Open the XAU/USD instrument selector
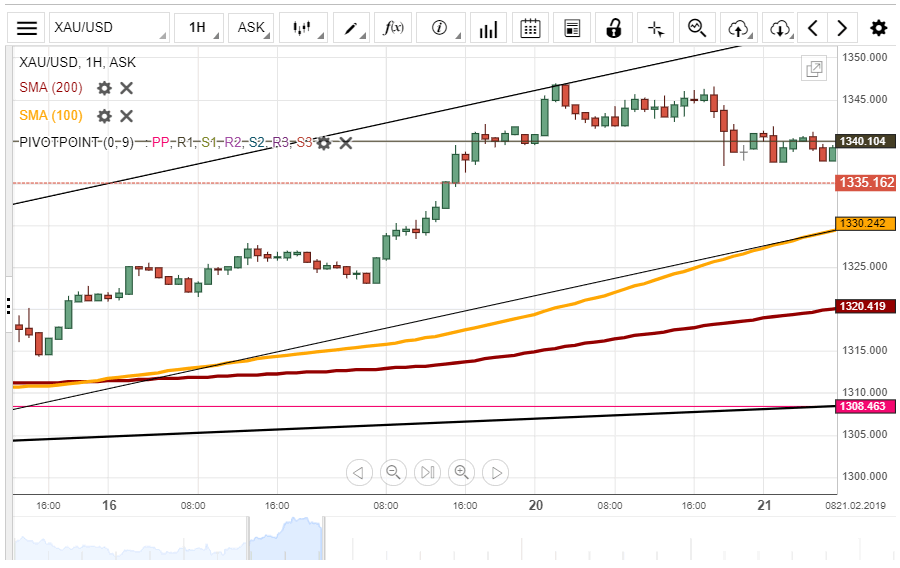900x568 pixels. tap(108, 28)
